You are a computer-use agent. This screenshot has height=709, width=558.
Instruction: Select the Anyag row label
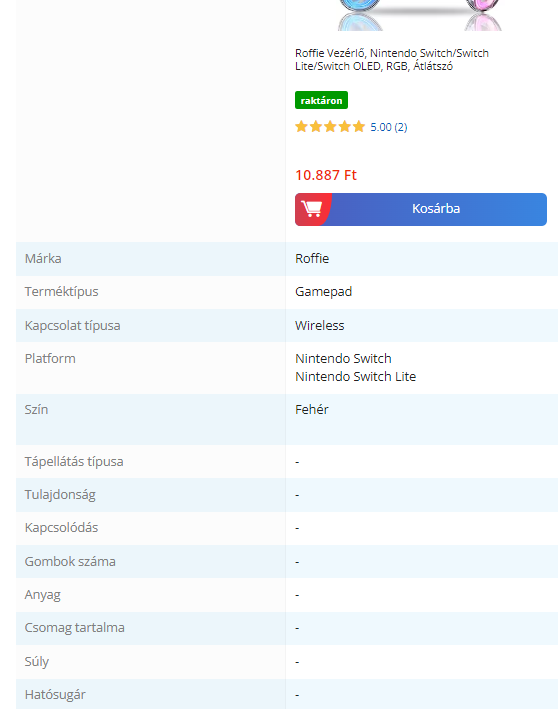43,595
